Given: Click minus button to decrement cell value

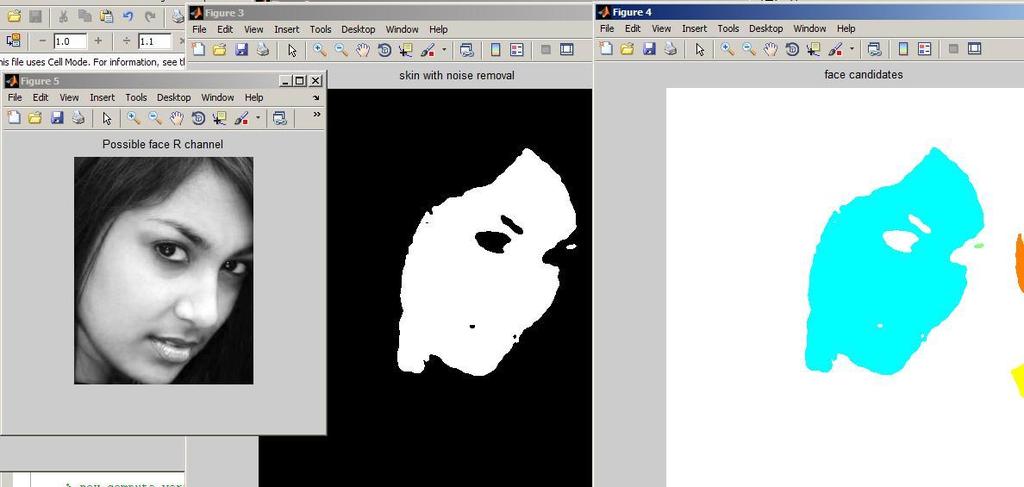Looking at the screenshot, I should (x=42, y=41).
